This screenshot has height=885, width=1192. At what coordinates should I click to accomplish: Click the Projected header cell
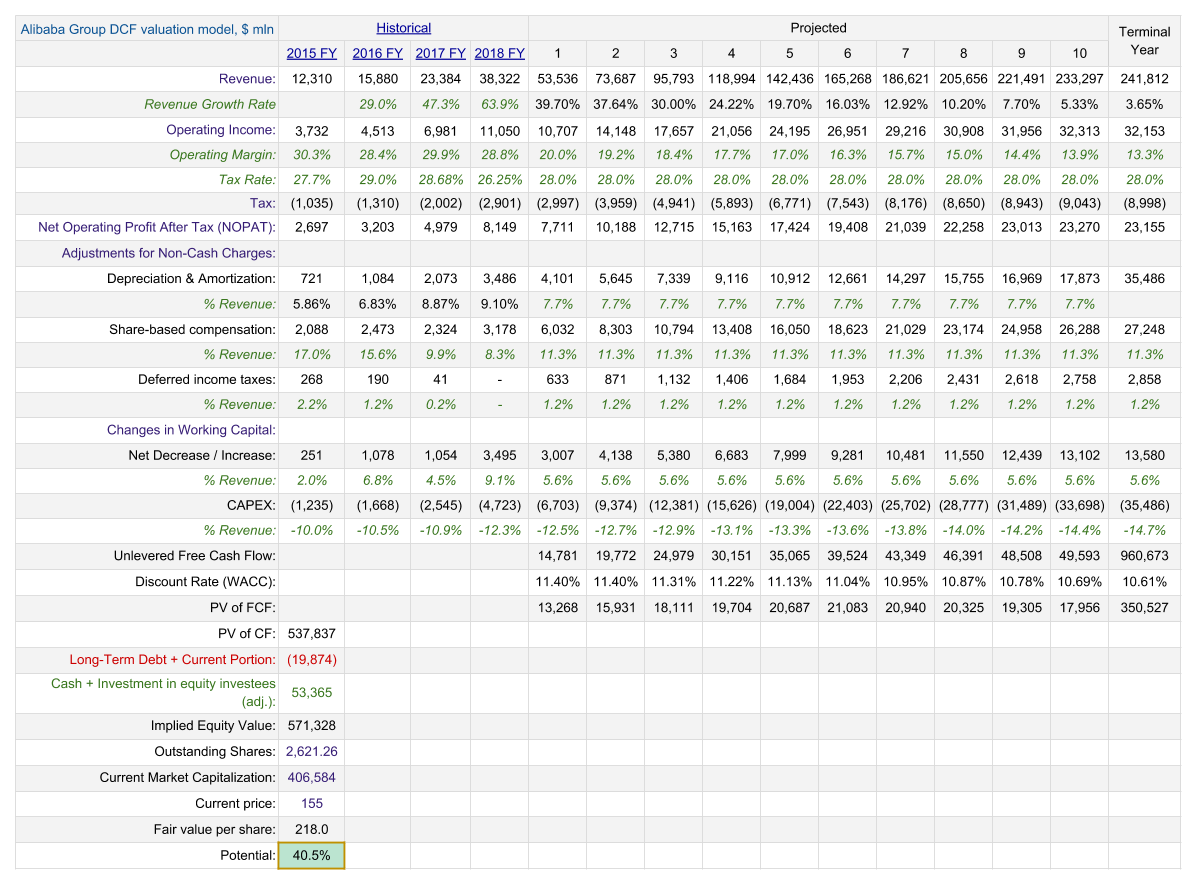[x=818, y=28]
